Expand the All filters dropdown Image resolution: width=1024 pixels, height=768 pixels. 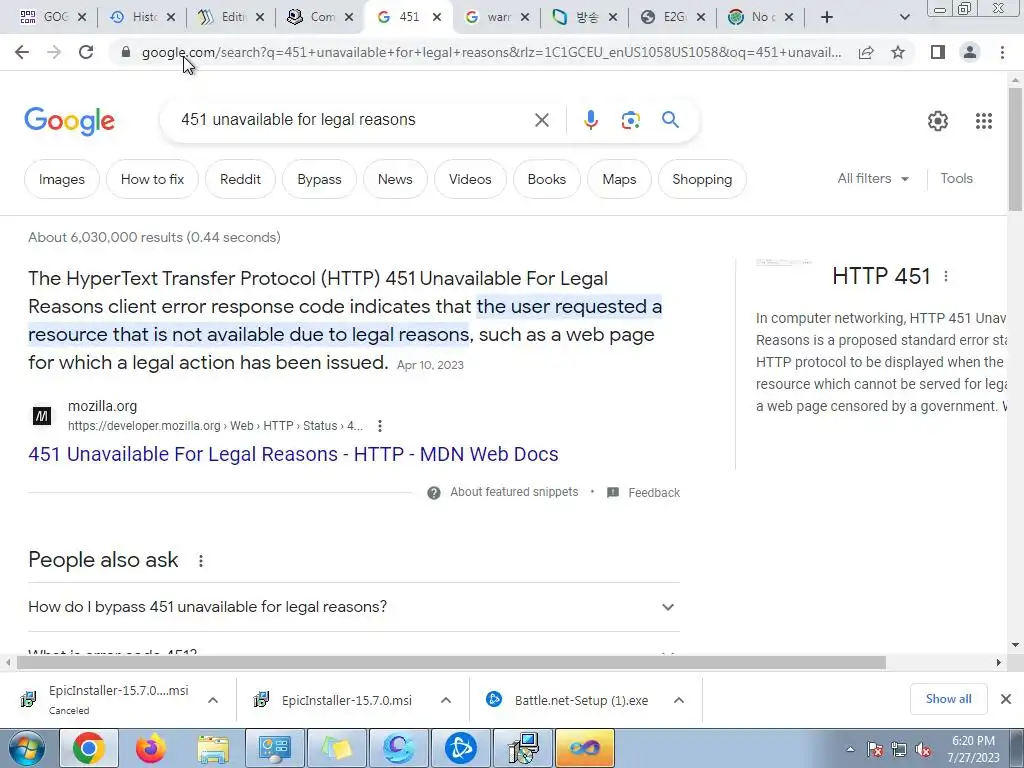tap(872, 178)
